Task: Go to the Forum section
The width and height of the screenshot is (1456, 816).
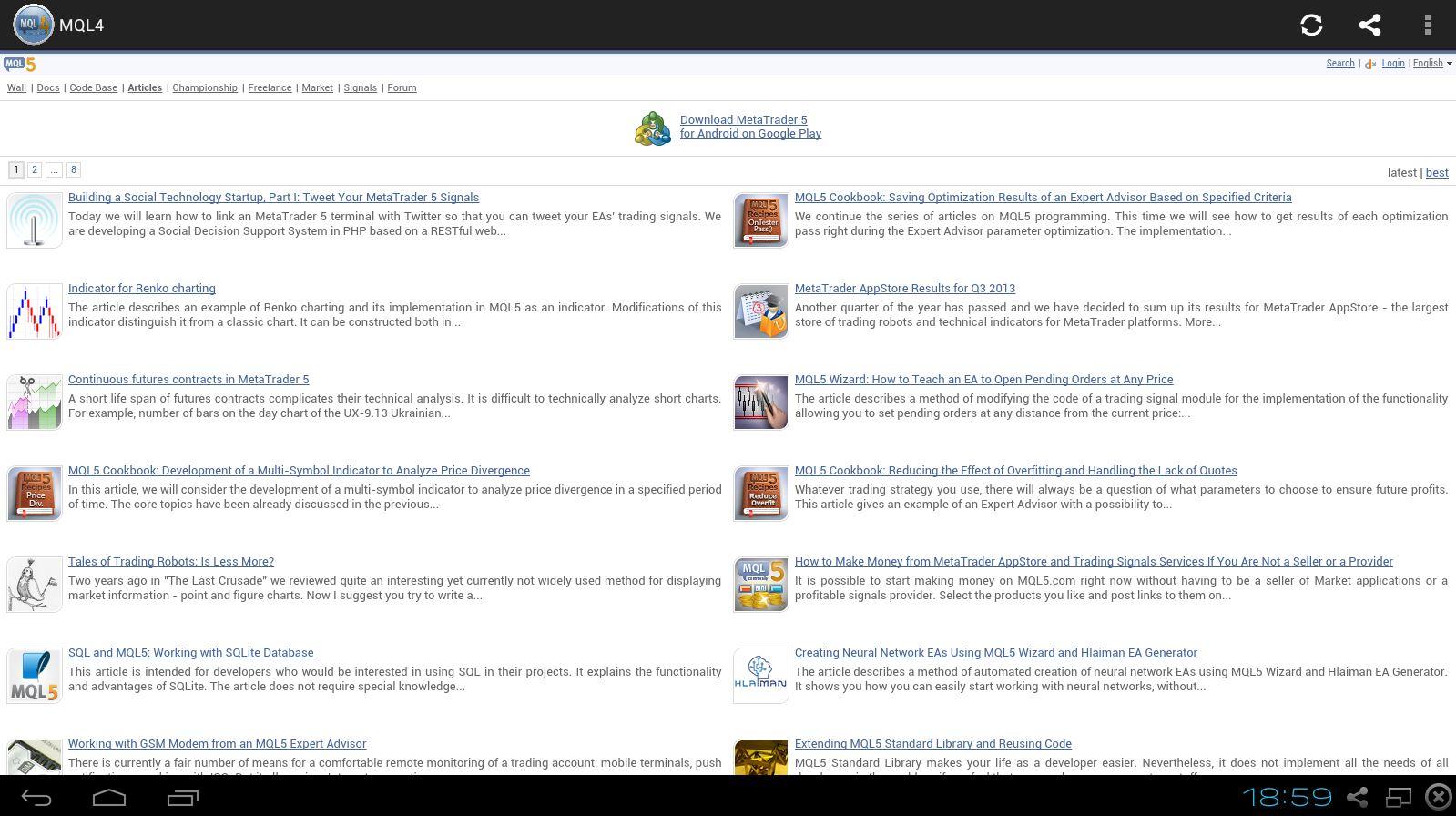Action: tap(402, 87)
